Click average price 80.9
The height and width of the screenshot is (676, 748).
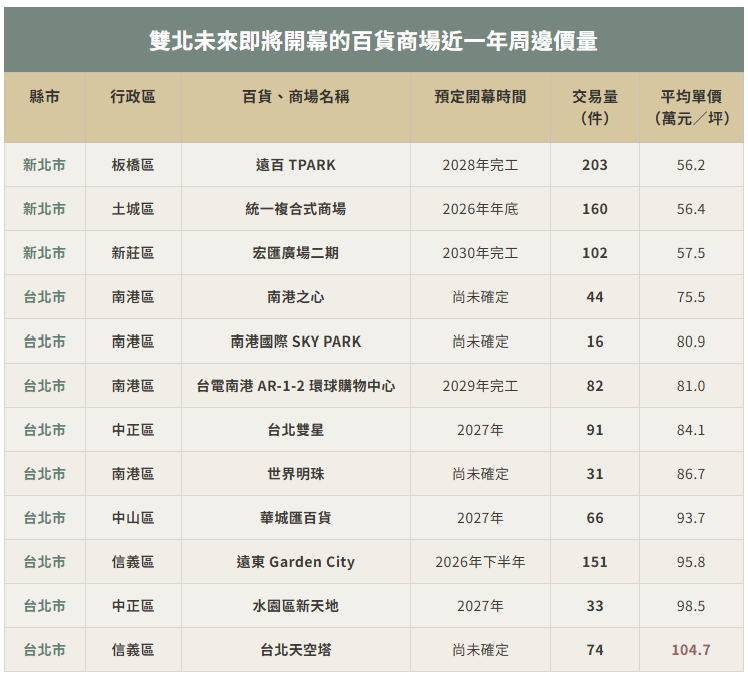tap(691, 342)
